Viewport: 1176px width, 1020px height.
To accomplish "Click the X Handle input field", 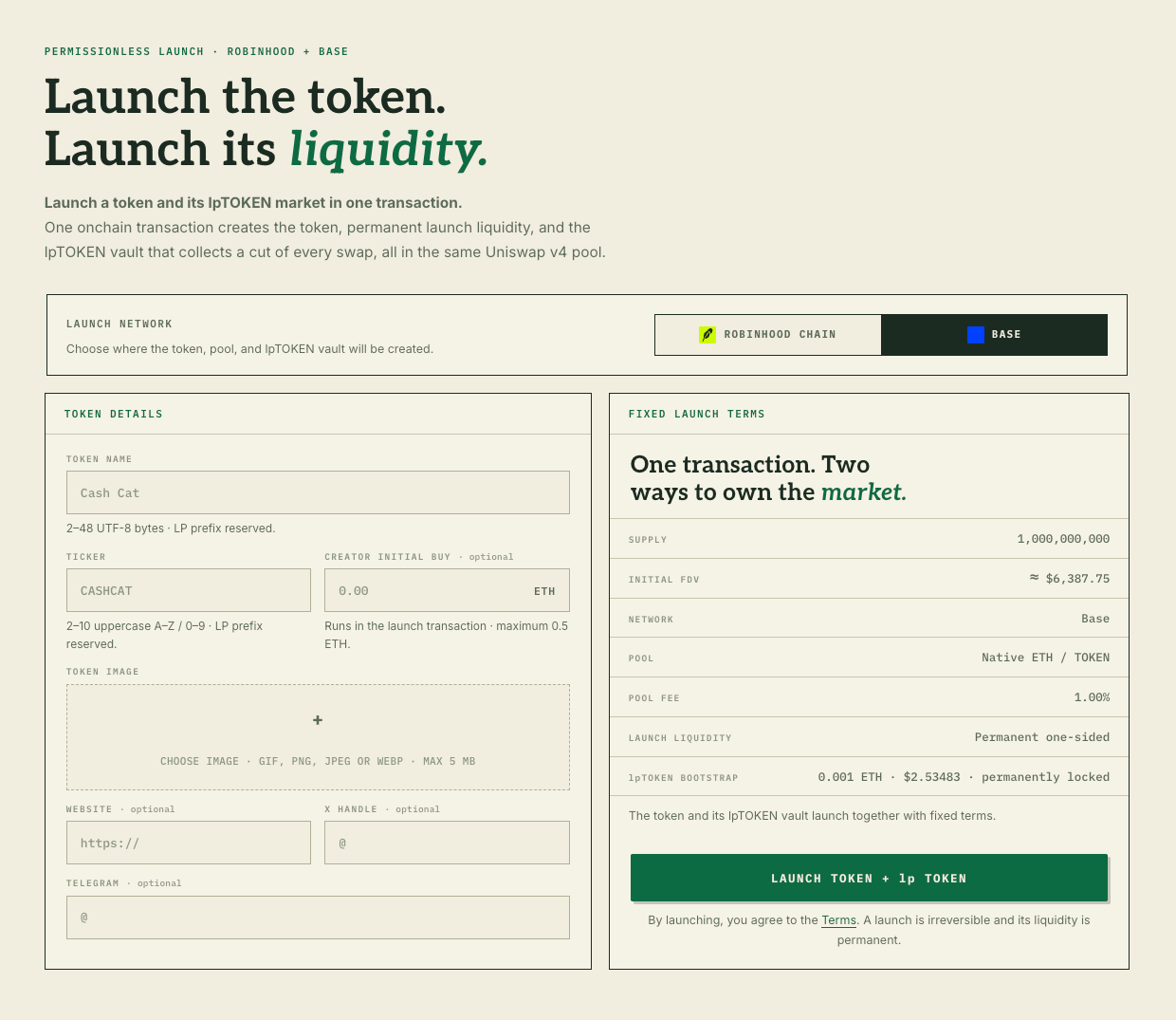I will [447, 843].
